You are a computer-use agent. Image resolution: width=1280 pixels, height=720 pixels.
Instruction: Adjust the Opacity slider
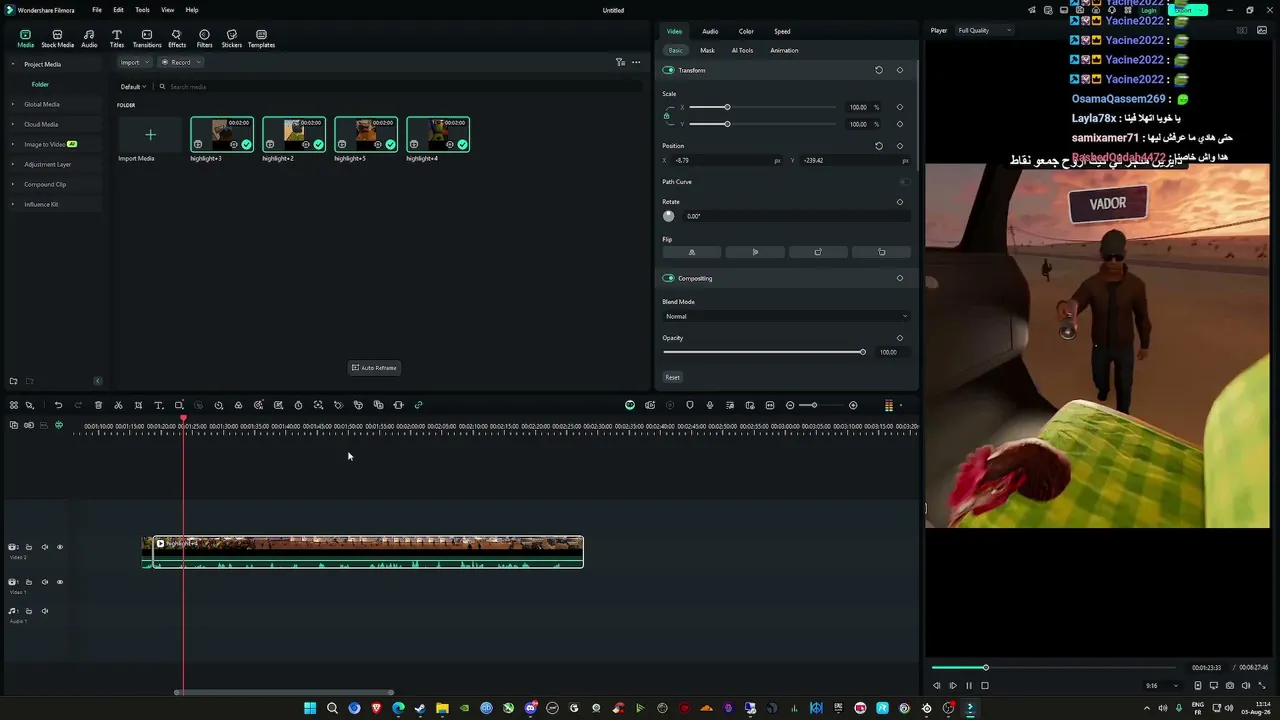click(x=763, y=352)
